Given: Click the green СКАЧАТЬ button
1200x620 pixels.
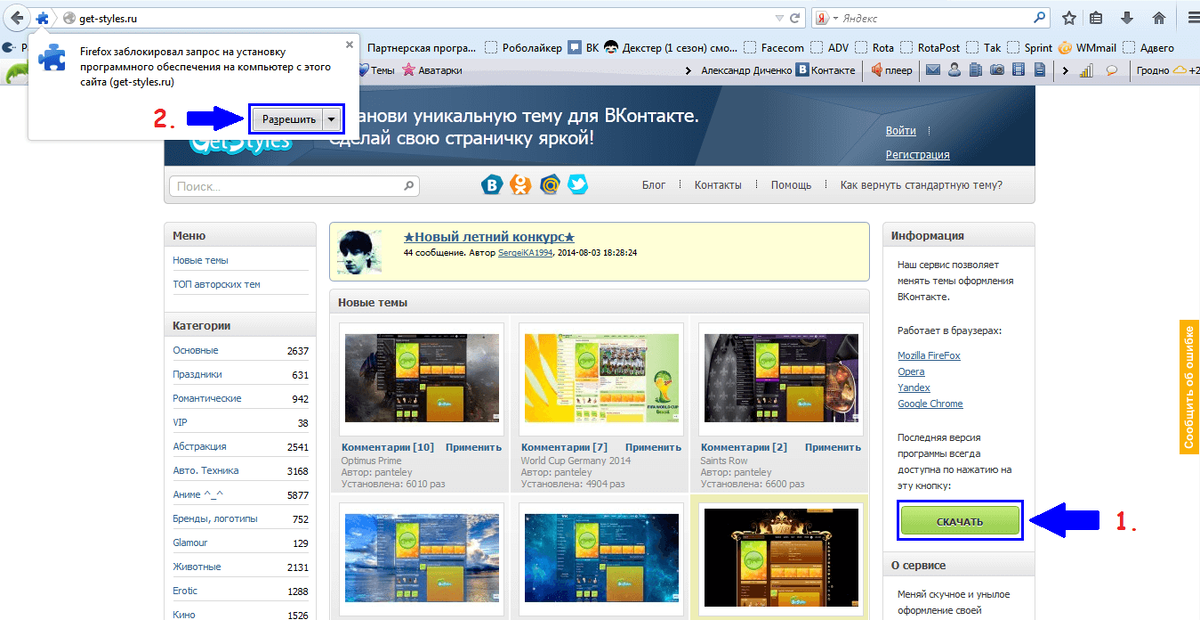Looking at the screenshot, I should click(960, 521).
